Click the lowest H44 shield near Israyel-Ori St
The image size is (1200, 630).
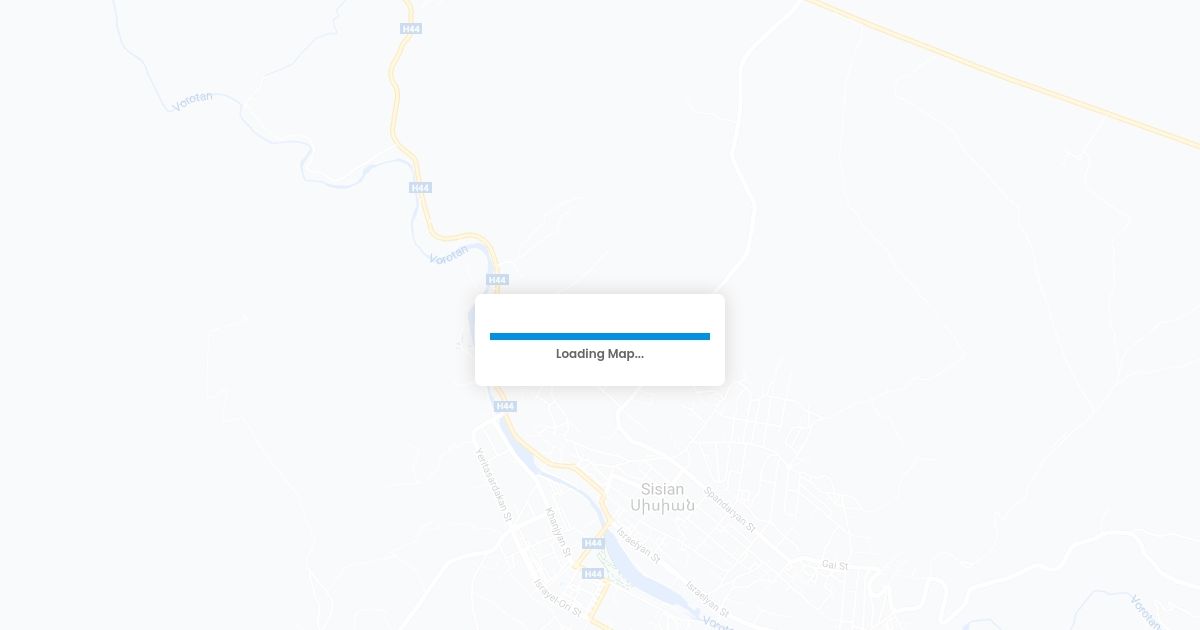[593, 574]
